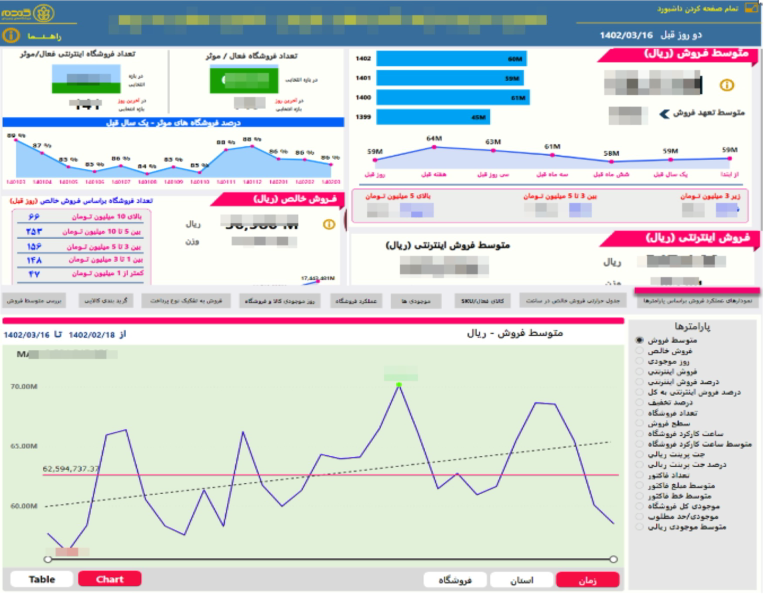The image size is (764, 598).
Task: Click the date 1402/03/16 in header
Action: click(626, 35)
